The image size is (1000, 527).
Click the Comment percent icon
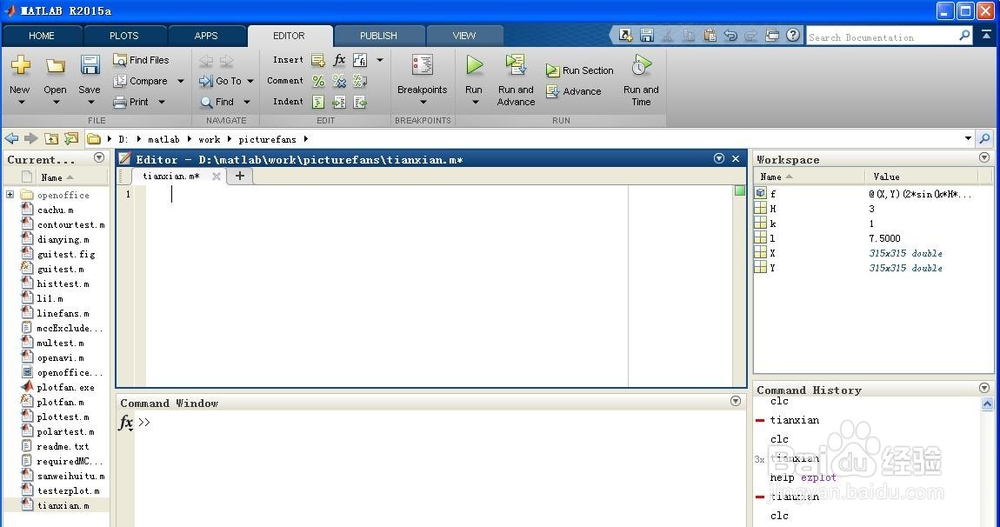[318, 81]
